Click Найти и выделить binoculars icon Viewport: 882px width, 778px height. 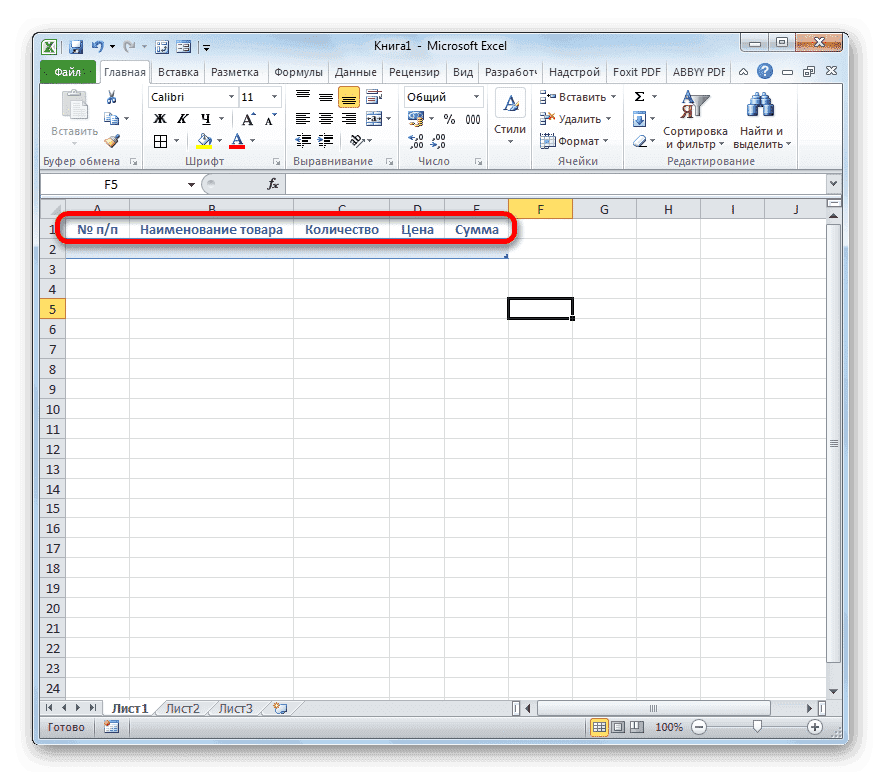pyautogui.click(x=759, y=105)
